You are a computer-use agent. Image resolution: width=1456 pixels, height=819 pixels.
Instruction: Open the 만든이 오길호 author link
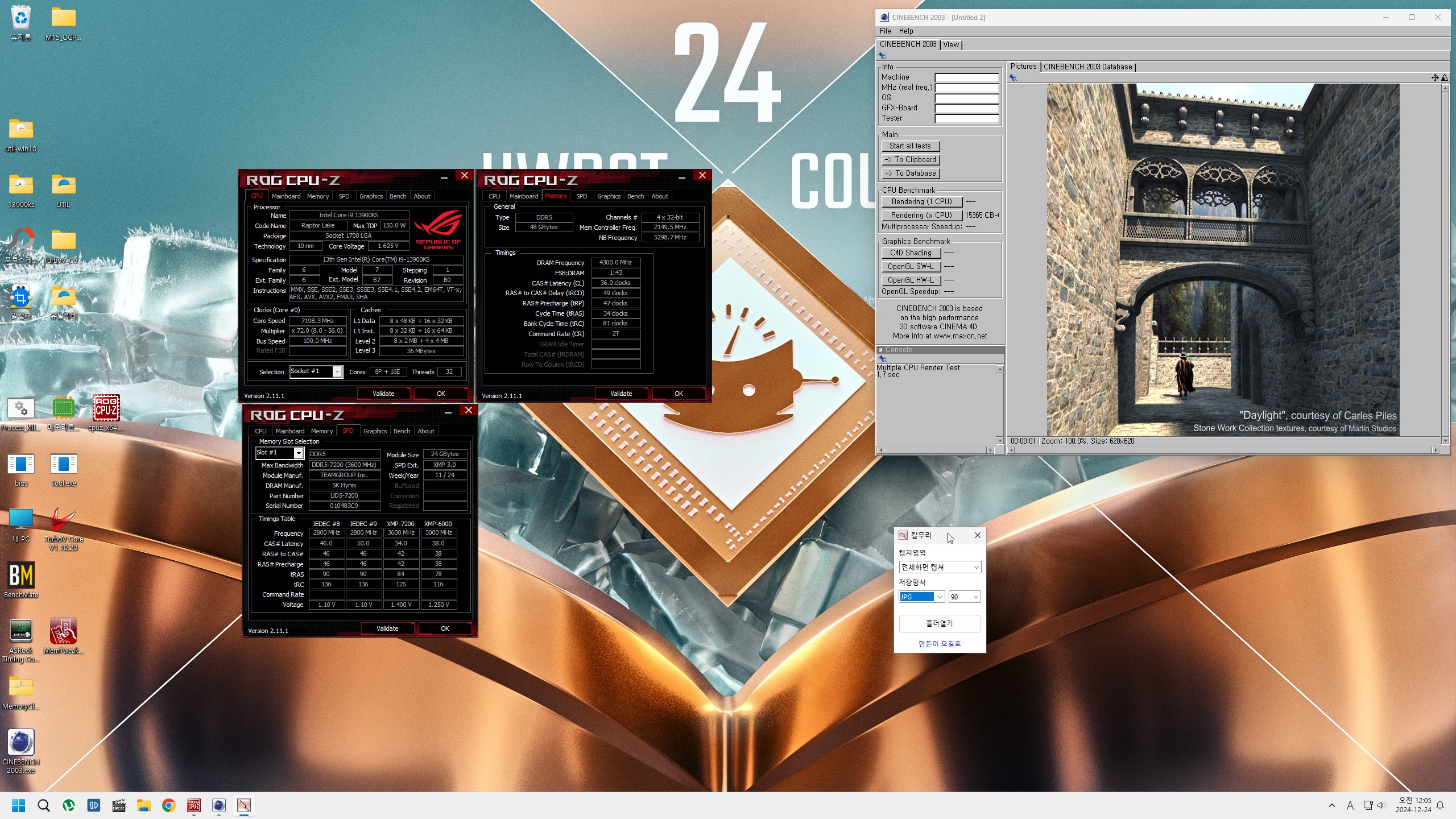[x=940, y=644]
